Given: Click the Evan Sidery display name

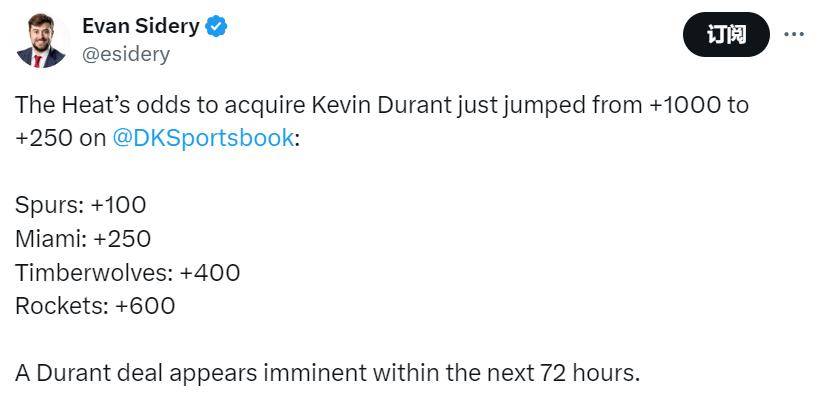Looking at the screenshot, I should point(141,26).
